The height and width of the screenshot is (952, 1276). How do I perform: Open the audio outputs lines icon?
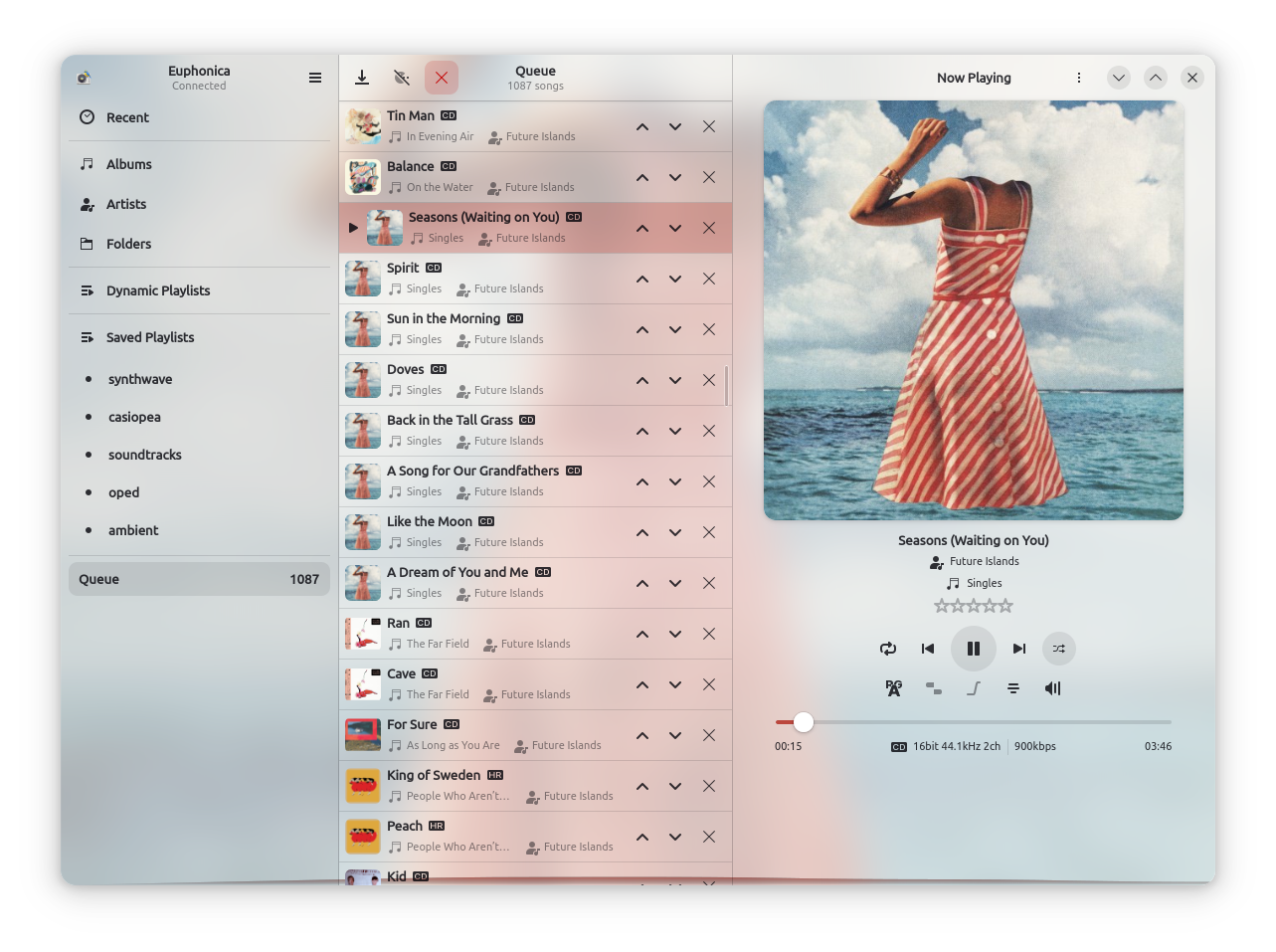point(1013,688)
